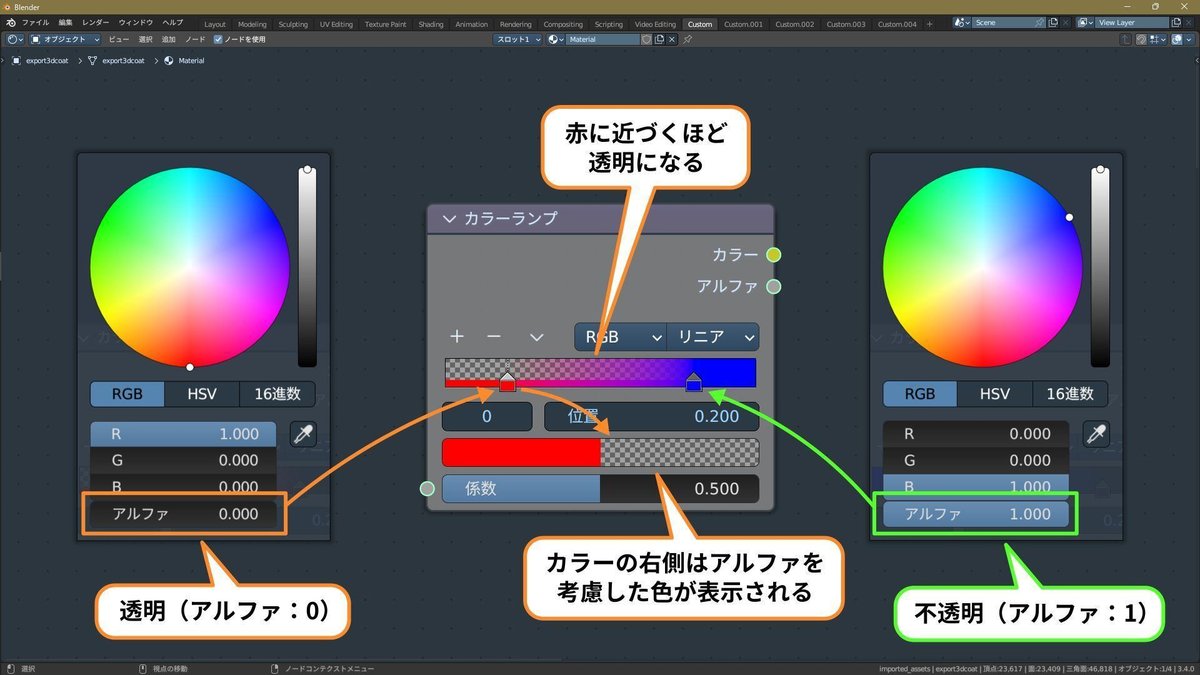Click the Material breadcrumb sphere icon

tap(169, 60)
